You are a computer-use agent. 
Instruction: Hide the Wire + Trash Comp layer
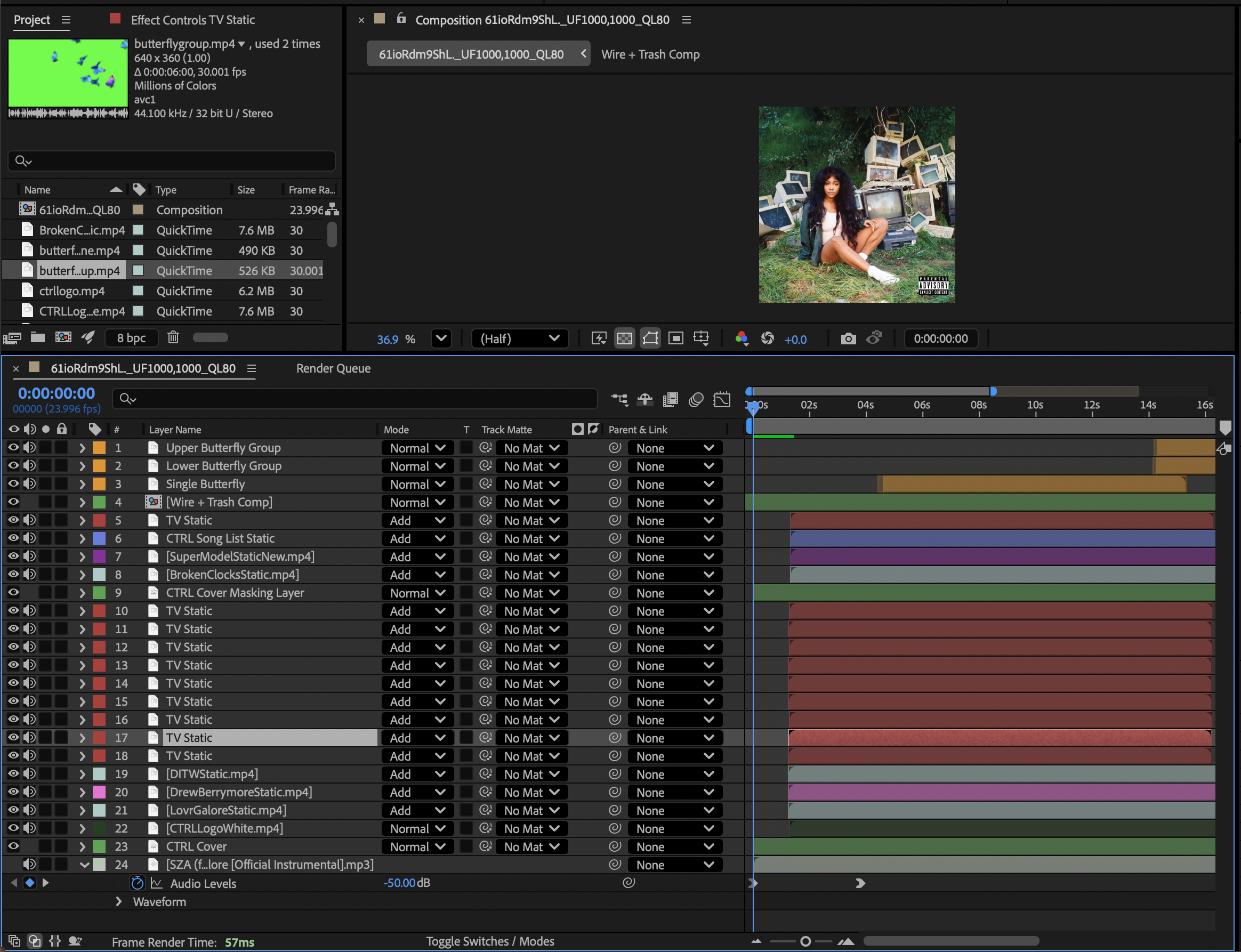click(x=13, y=502)
